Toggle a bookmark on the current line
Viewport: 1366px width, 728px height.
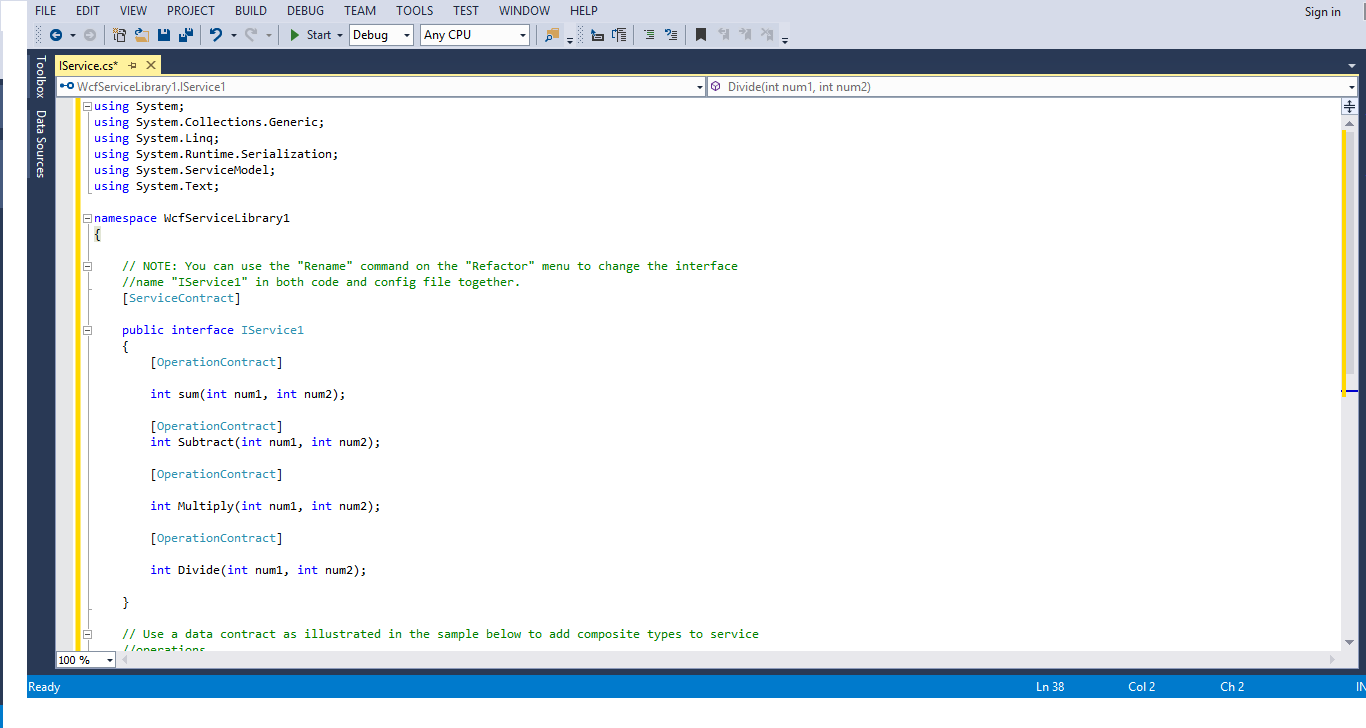pyautogui.click(x=701, y=35)
